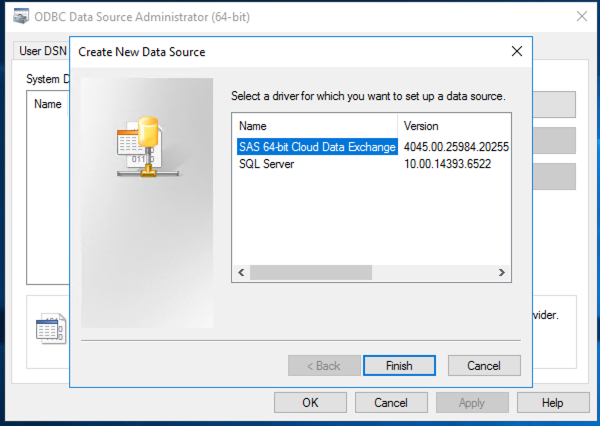Select the SQL Server driver
This screenshot has width=600, height=426.
click(267, 163)
